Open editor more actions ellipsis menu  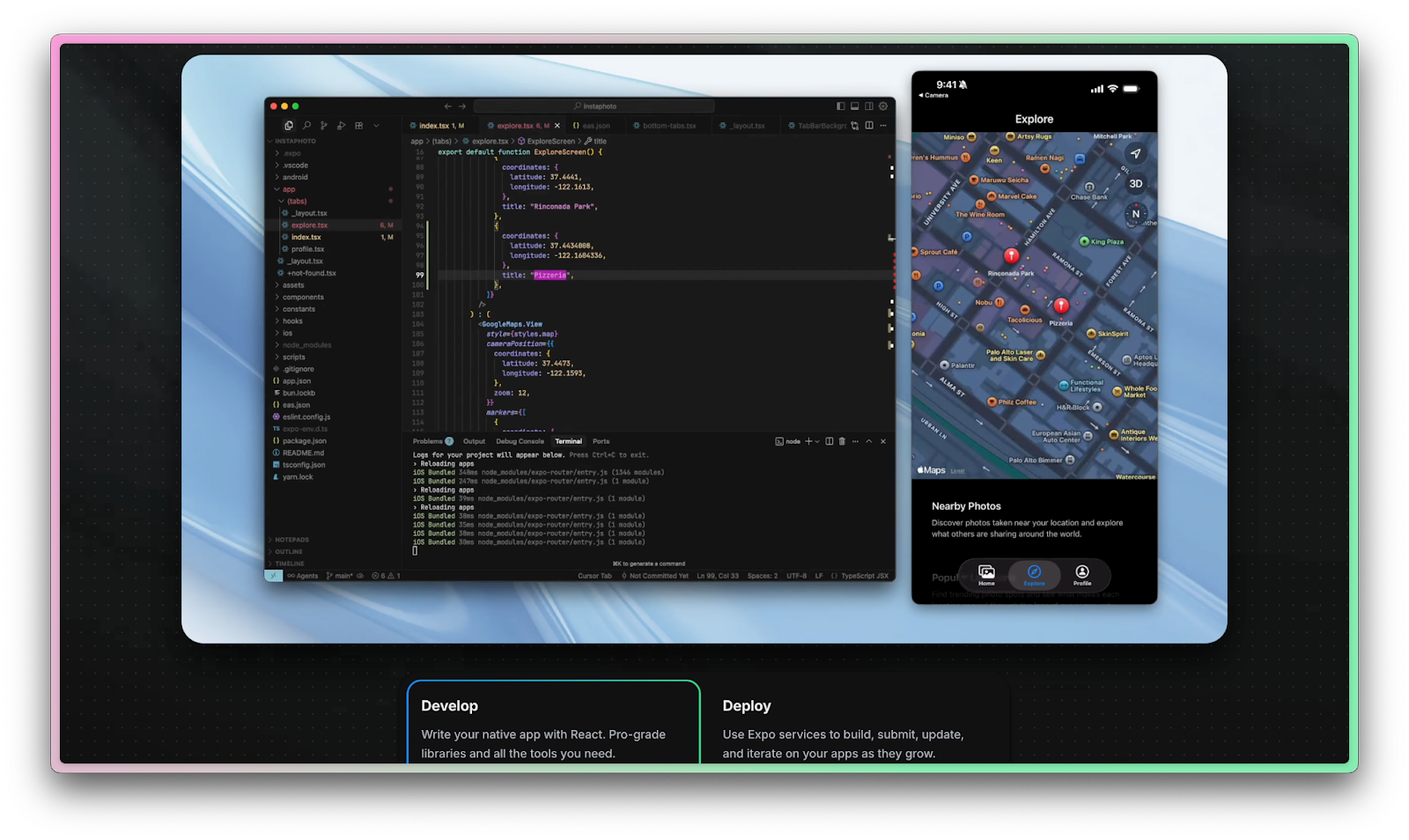[x=883, y=126]
